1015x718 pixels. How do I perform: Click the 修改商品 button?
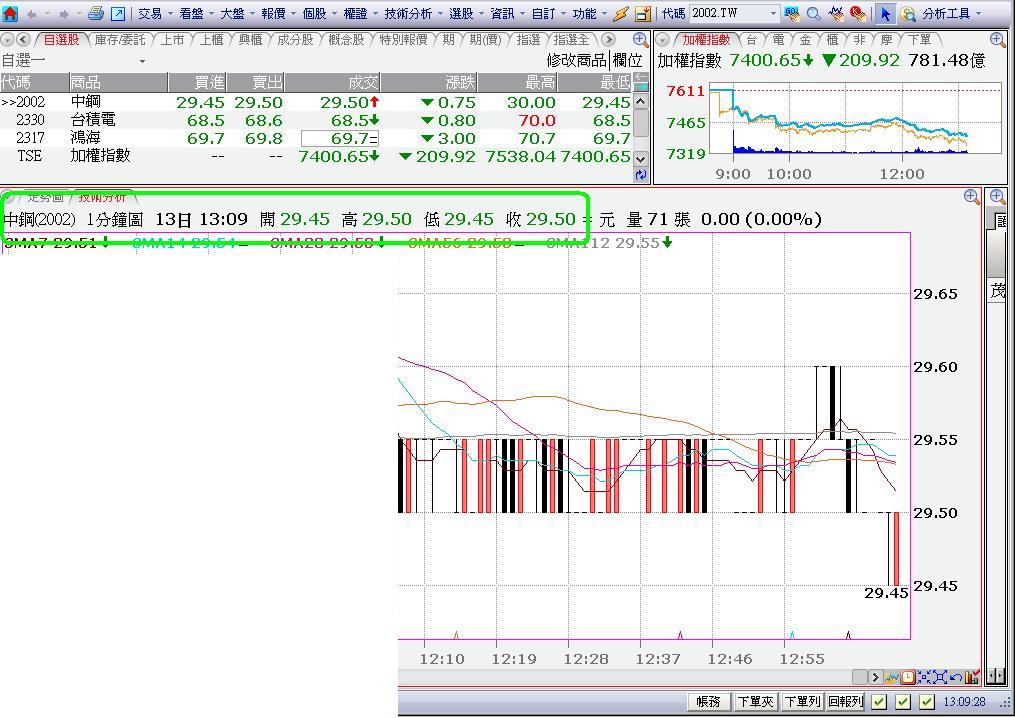tap(577, 61)
